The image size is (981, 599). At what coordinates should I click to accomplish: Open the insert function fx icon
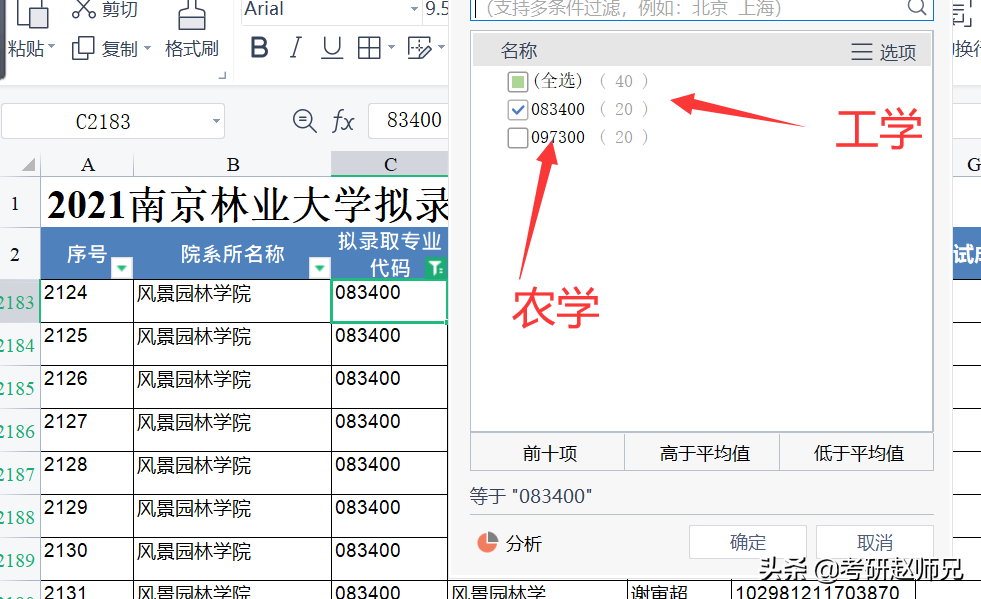coord(343,120)
